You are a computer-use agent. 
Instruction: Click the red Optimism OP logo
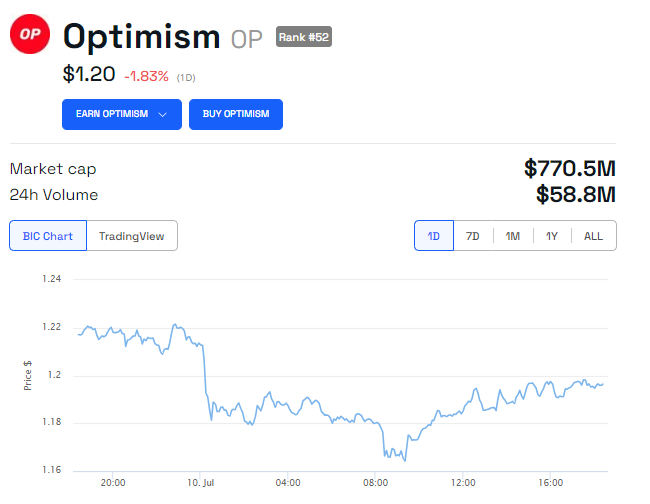click(28, 37)
